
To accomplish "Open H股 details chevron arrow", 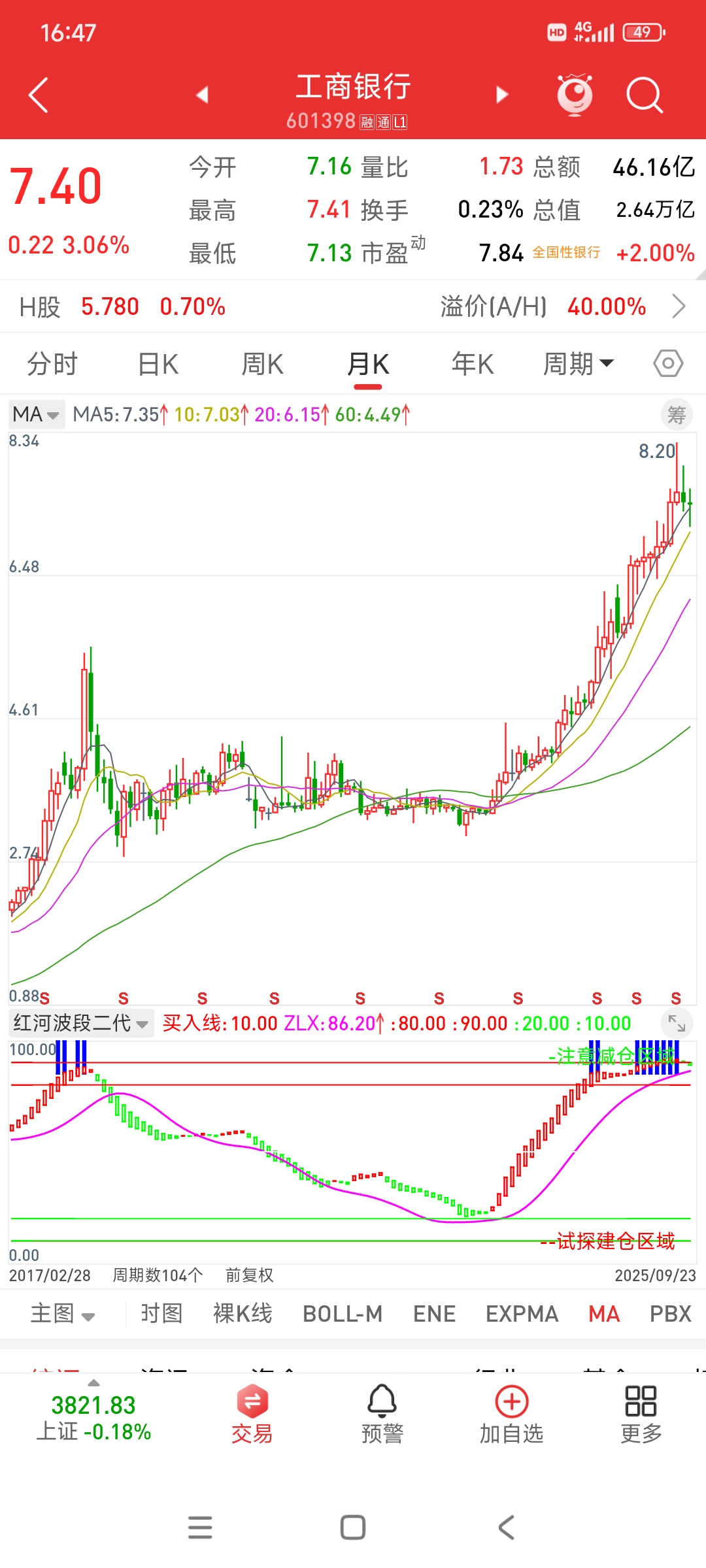I will [x=679, y=306].
